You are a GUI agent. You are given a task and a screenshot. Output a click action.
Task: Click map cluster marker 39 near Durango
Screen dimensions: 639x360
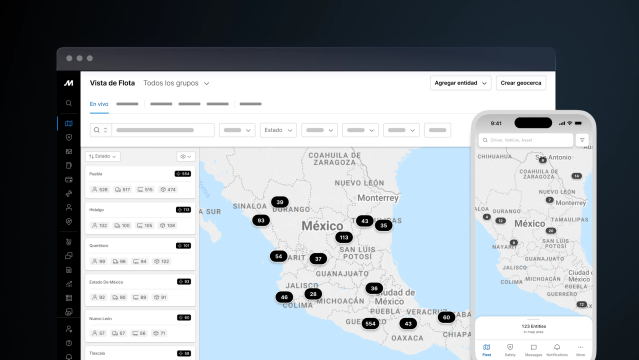point(280,202)
